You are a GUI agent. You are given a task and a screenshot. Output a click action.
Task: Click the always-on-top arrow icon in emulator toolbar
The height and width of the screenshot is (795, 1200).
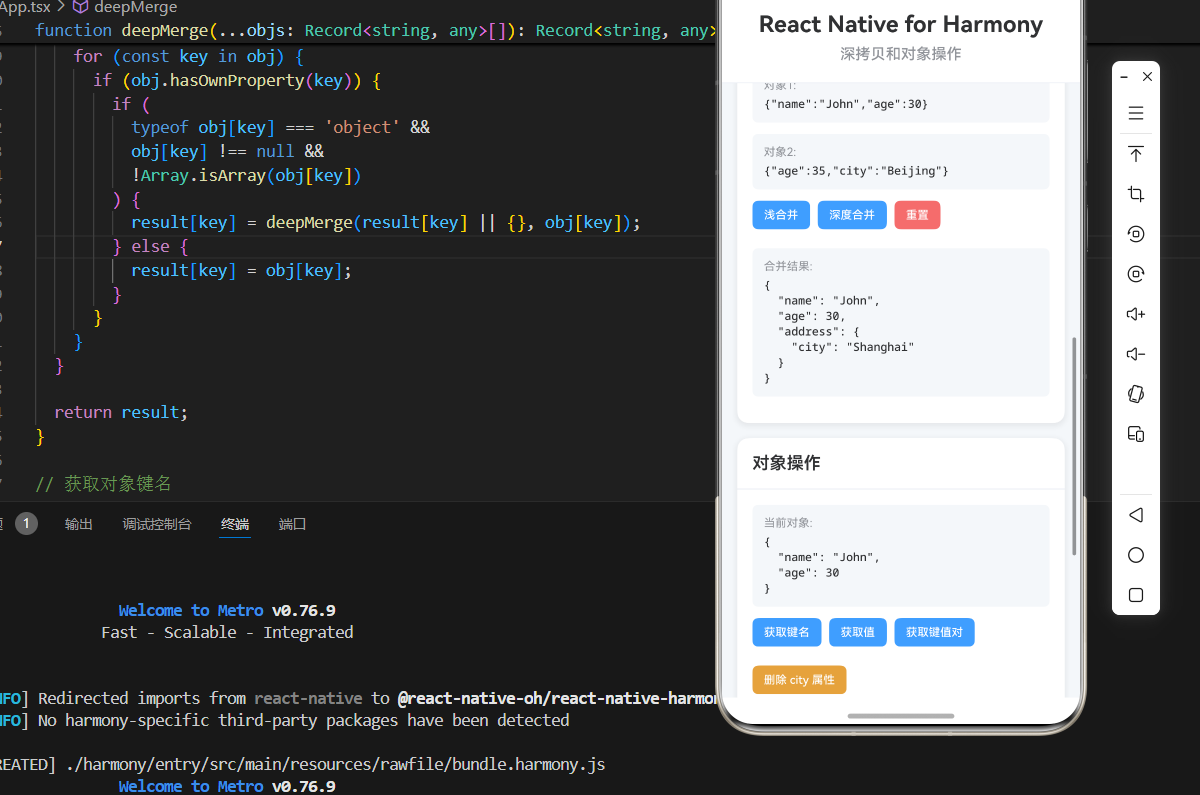[1136, 154]
